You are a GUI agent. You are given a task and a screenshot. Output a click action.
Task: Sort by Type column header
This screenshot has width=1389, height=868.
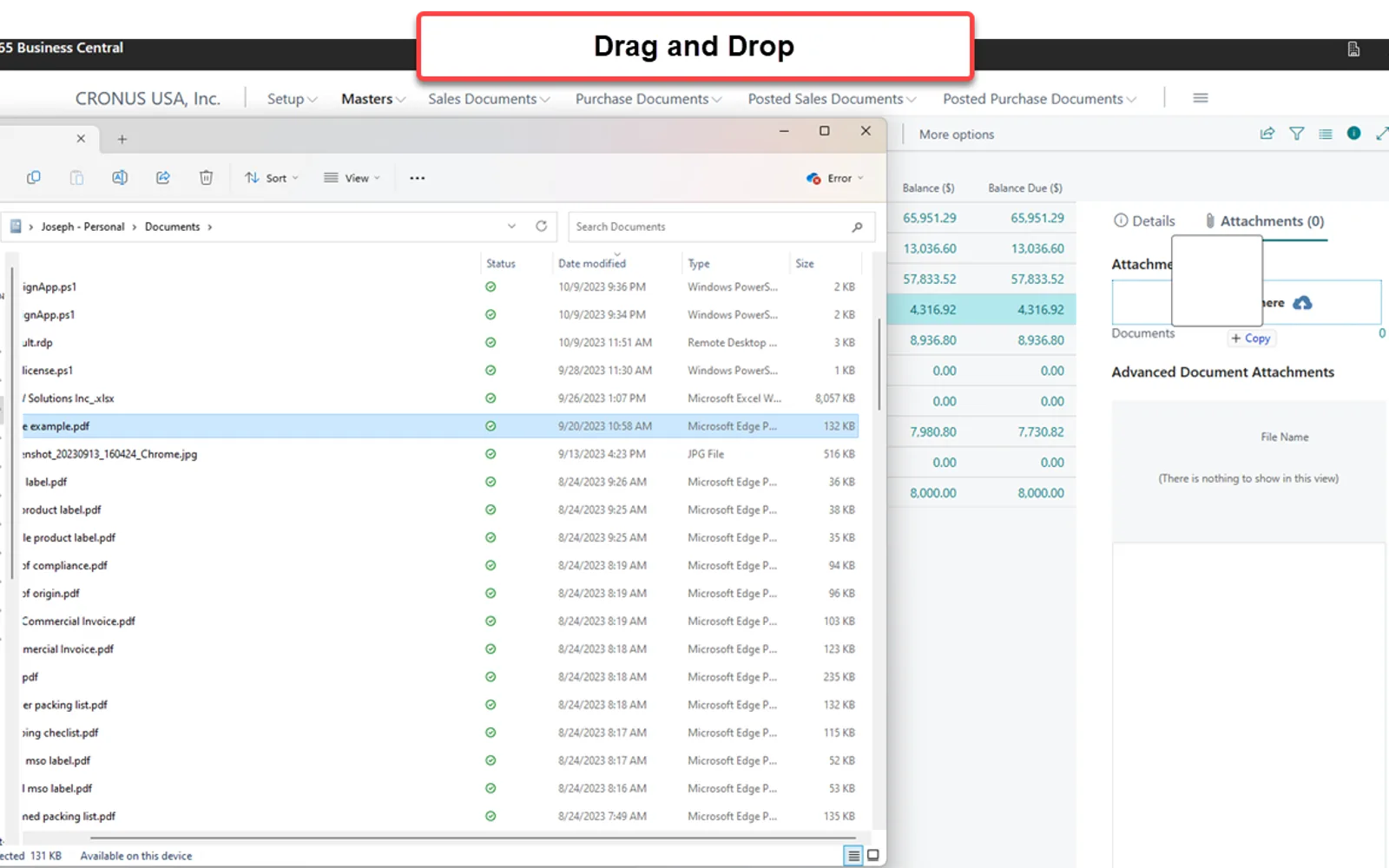[x=699, y=264]
